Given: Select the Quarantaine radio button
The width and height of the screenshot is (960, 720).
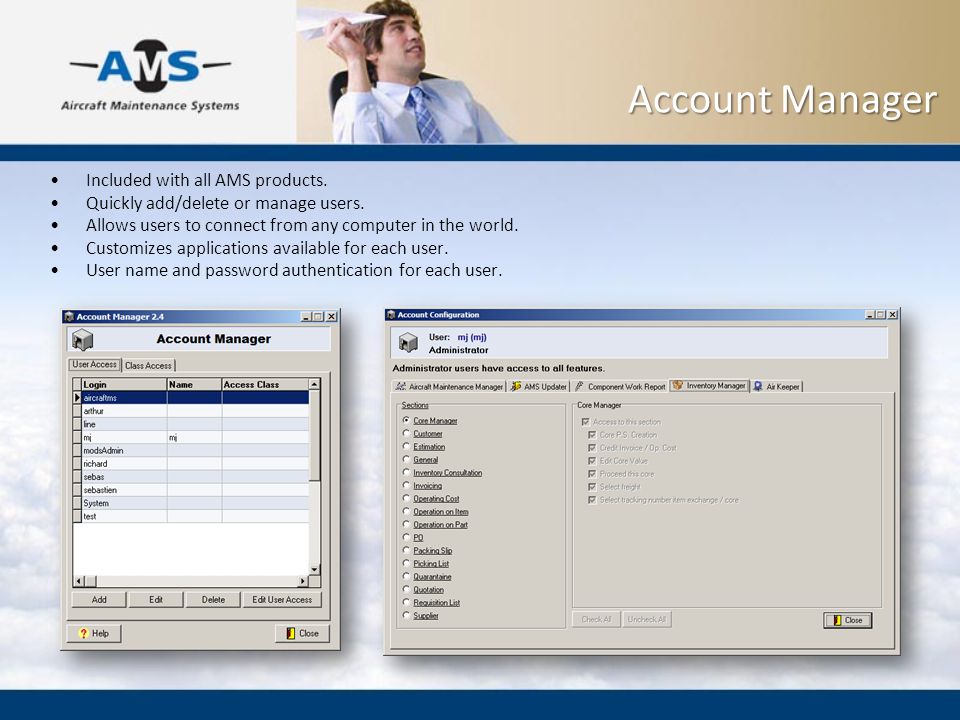Looking at the screenshot, I should 406,576.
